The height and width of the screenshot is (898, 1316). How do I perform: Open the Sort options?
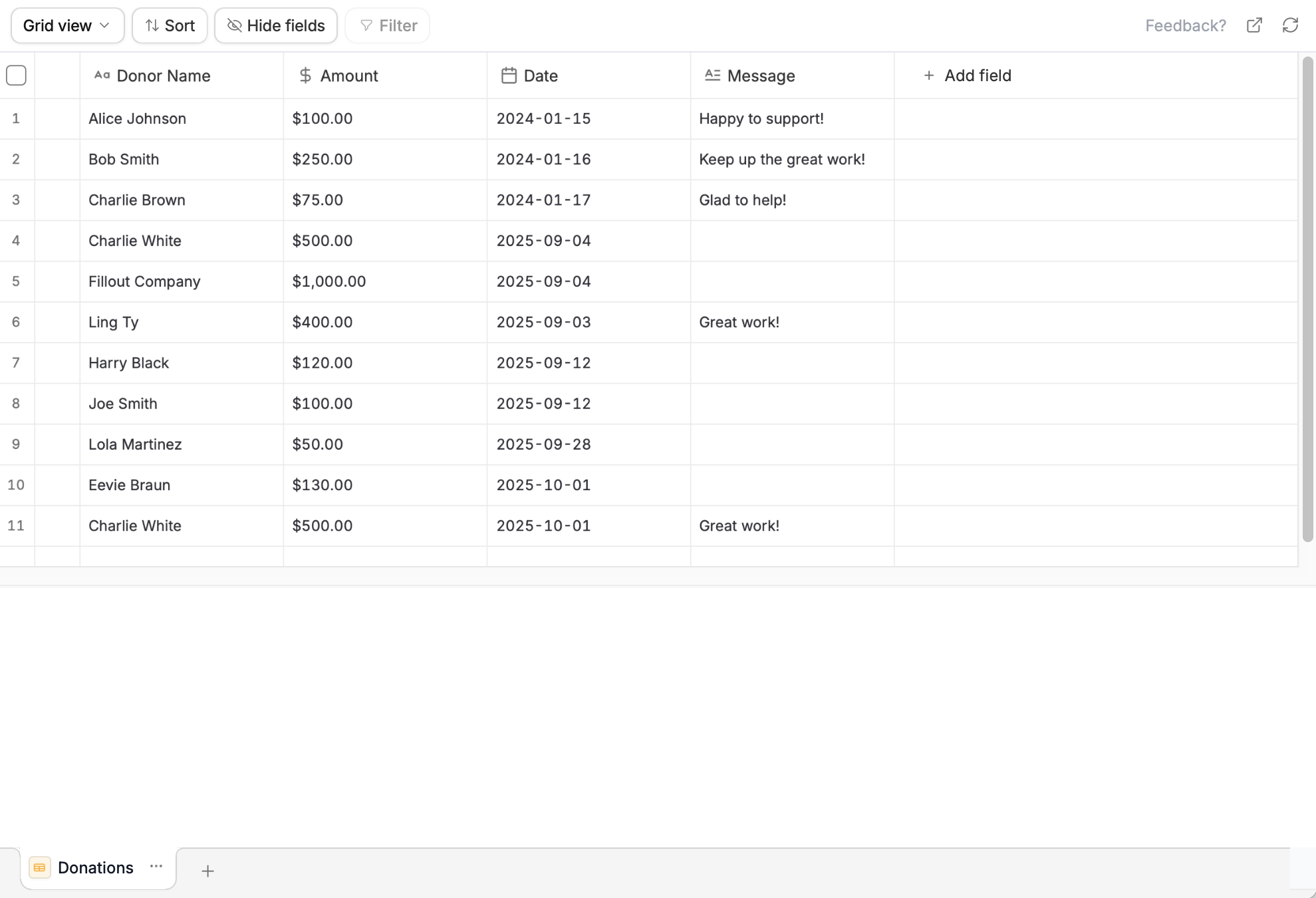[169, 25]
